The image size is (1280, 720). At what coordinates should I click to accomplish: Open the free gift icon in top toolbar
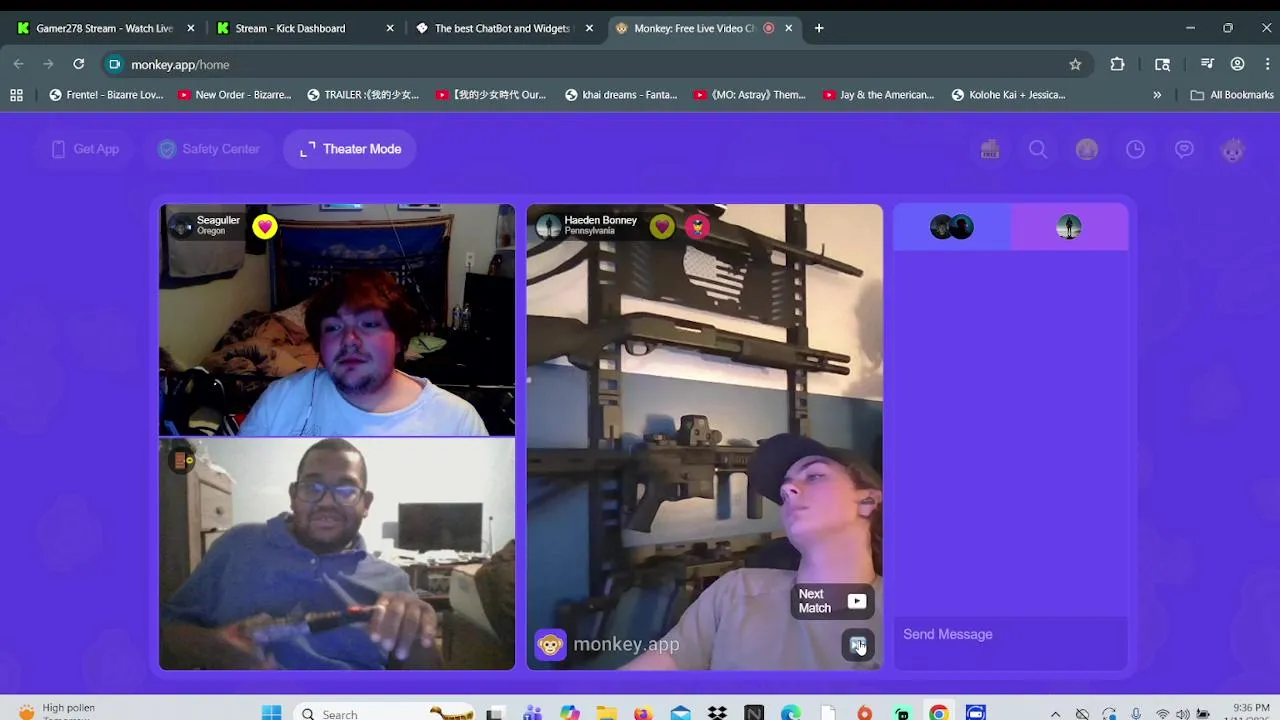990,149
